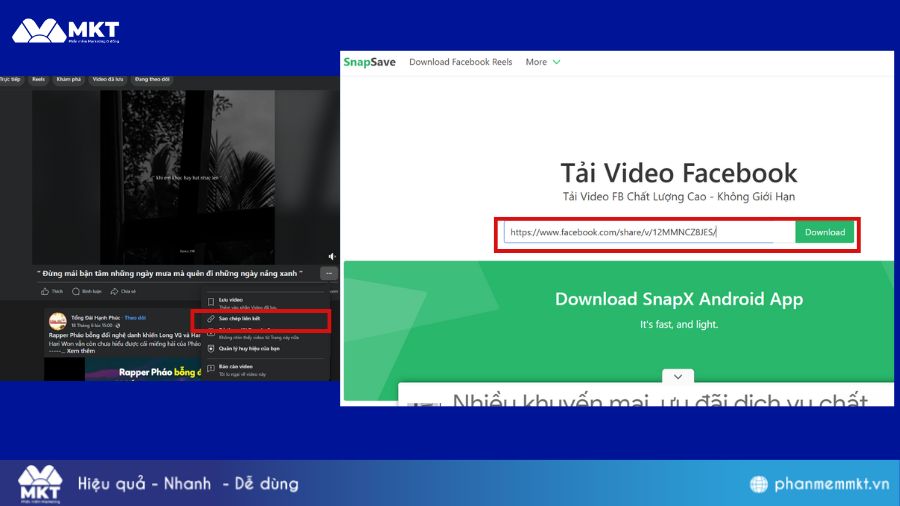Open Tổng Đài Hạnh Phúc page avatar
Screen dimensions: 900x506
57,321
